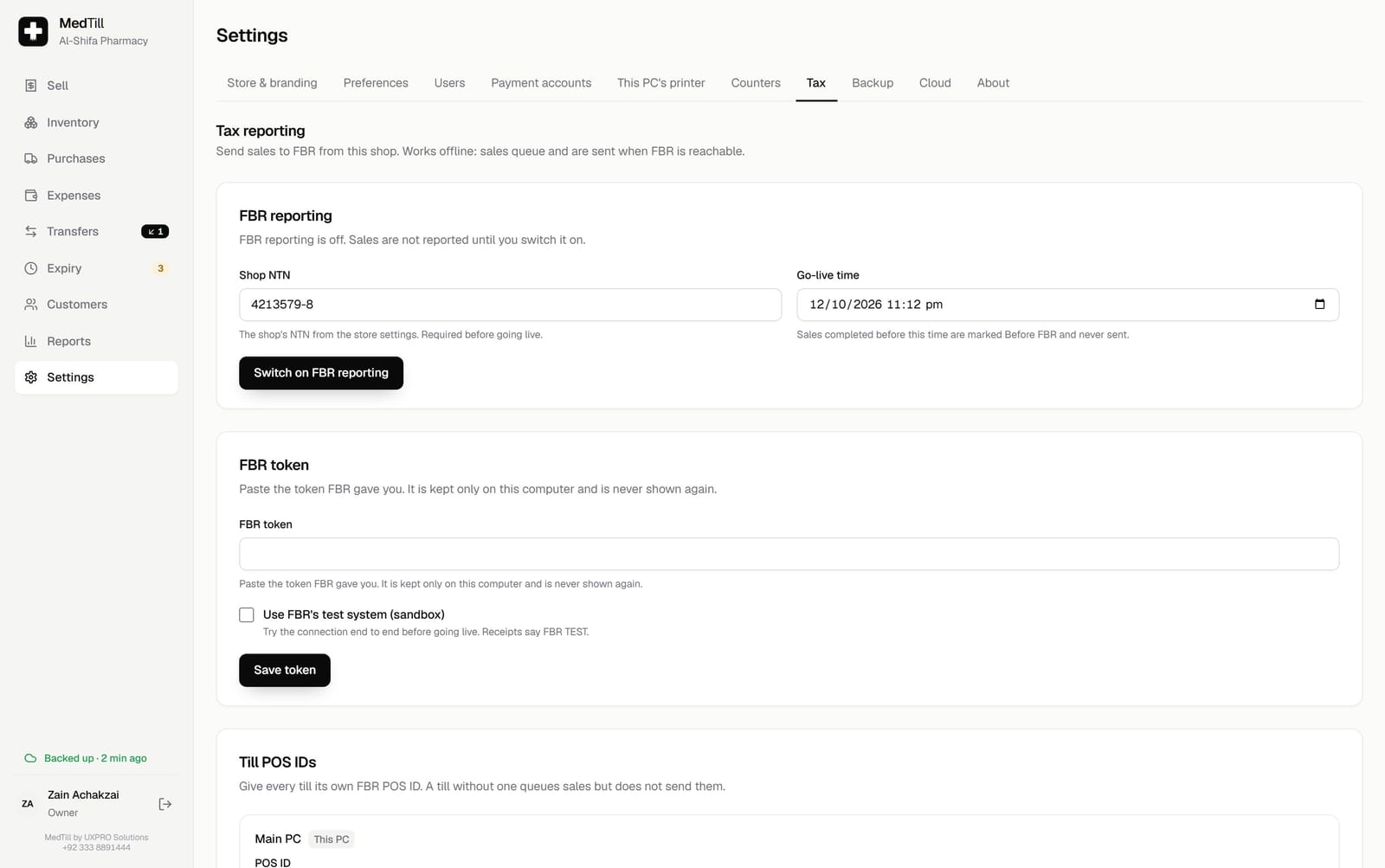Click the 'Tax reporting' heading
Image resolution: width=1385 pixels, height=868 pixels.
(261, 131)
